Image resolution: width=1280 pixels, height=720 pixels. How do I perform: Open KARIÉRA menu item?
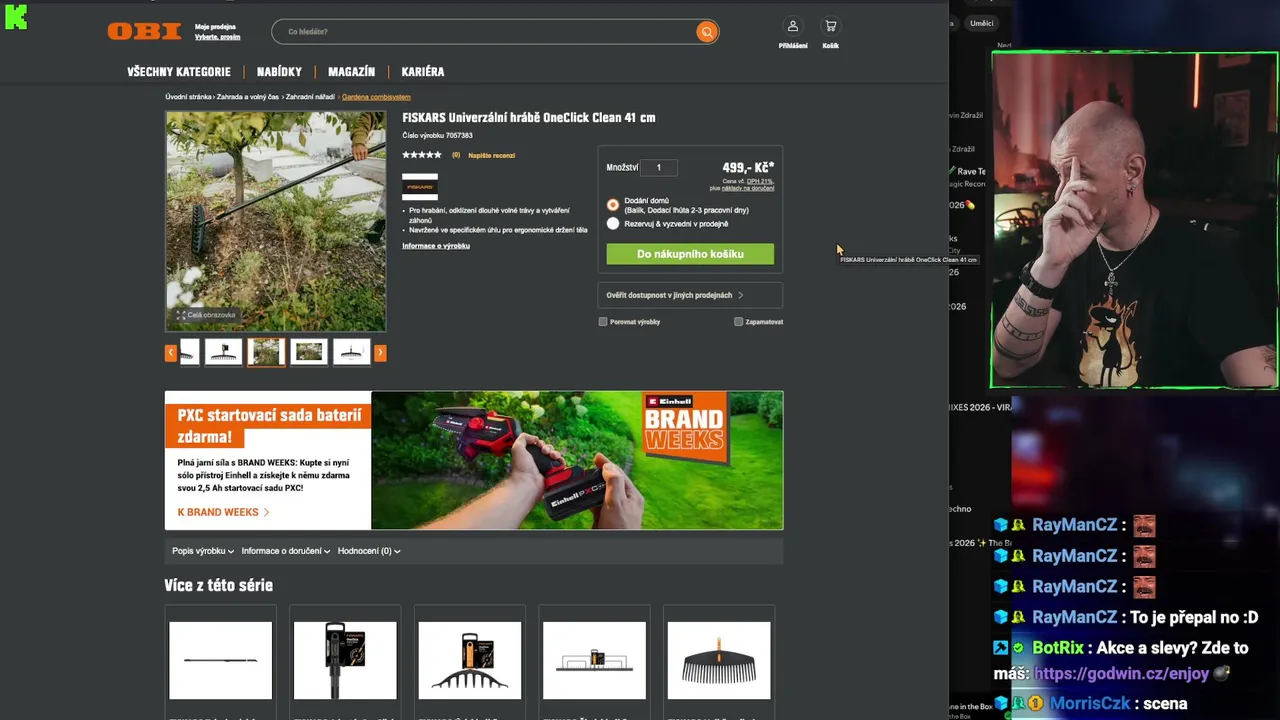pos(423,72)
